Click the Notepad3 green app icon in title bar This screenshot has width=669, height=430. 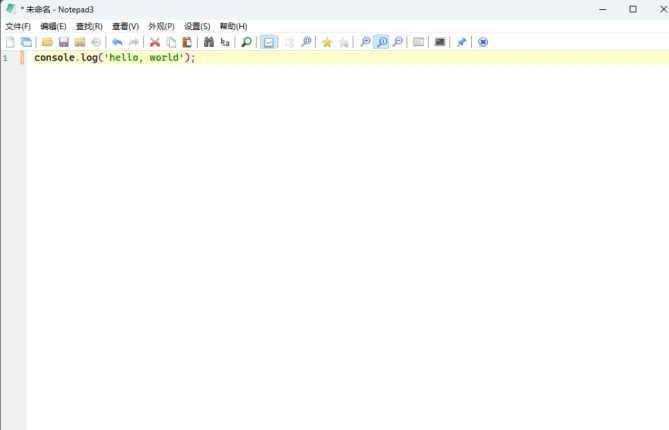click(11, 9)
